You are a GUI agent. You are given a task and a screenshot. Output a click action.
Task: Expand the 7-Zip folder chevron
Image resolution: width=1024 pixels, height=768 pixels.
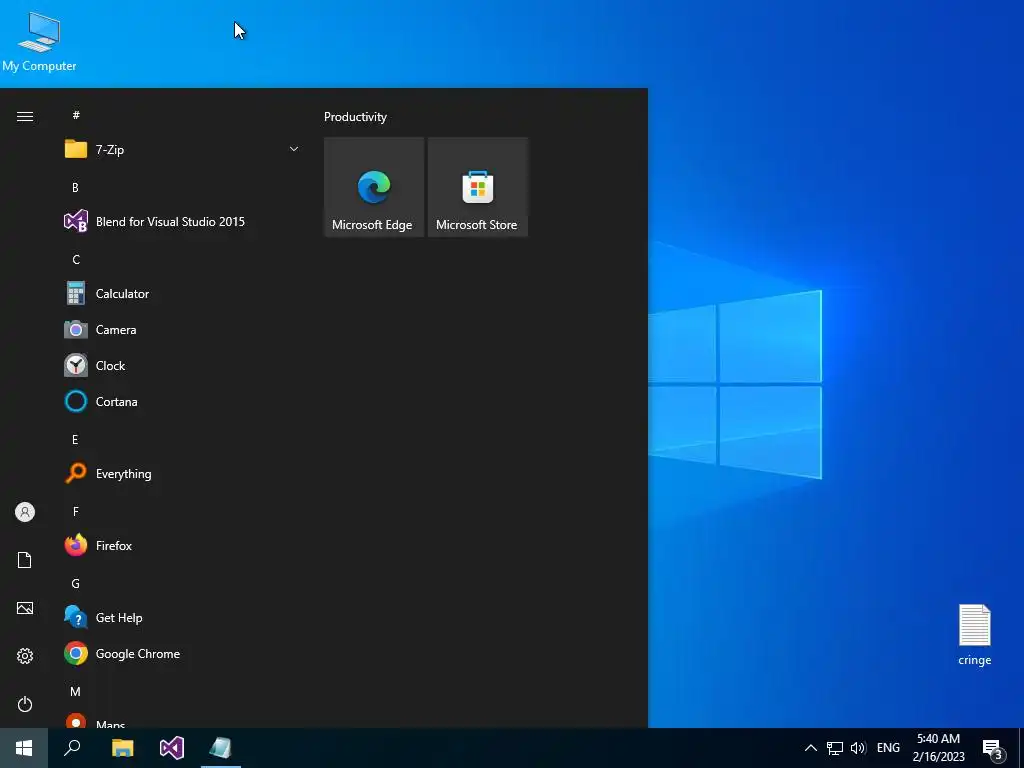pyautogui.click(x=294, y=150)
